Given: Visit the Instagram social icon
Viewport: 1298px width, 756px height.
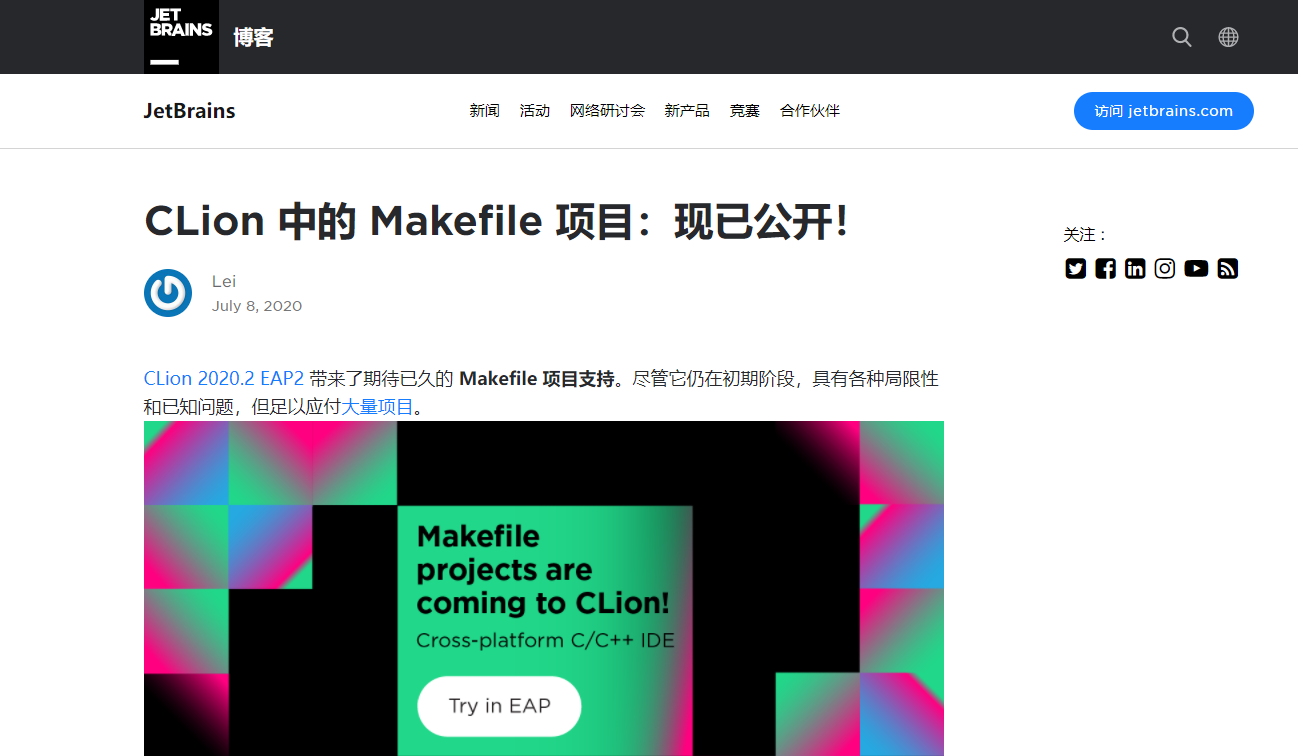Looking at the screenshot, I should [x=1165, y=268].
